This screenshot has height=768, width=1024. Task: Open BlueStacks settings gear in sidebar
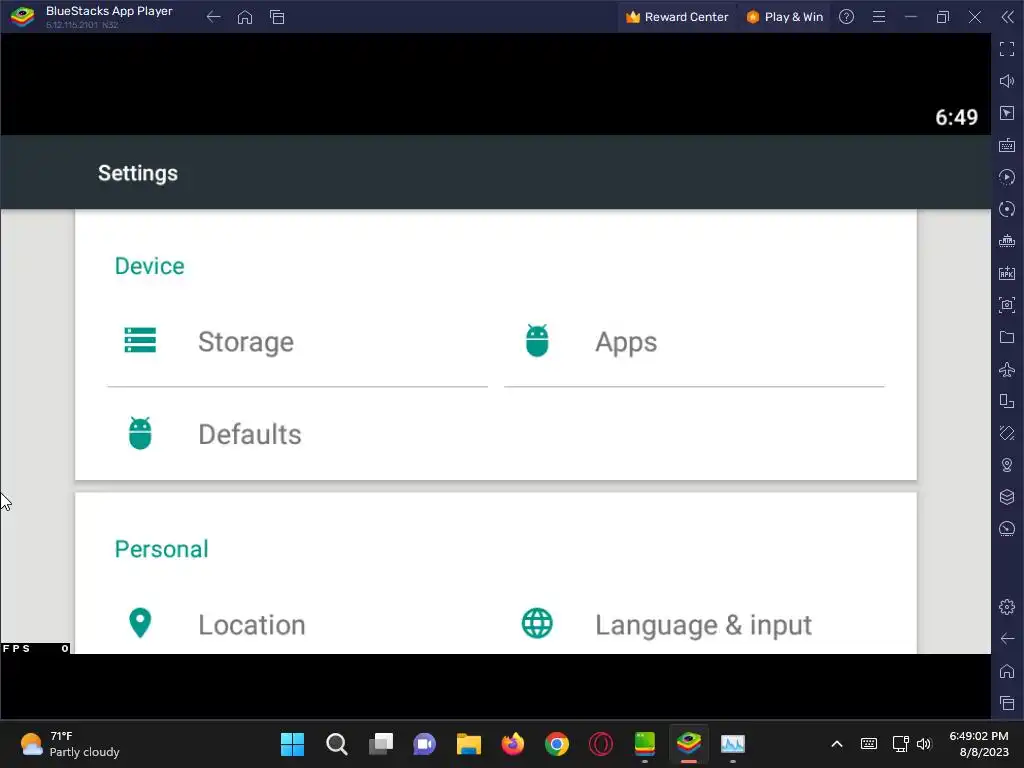coord(1007,607)
